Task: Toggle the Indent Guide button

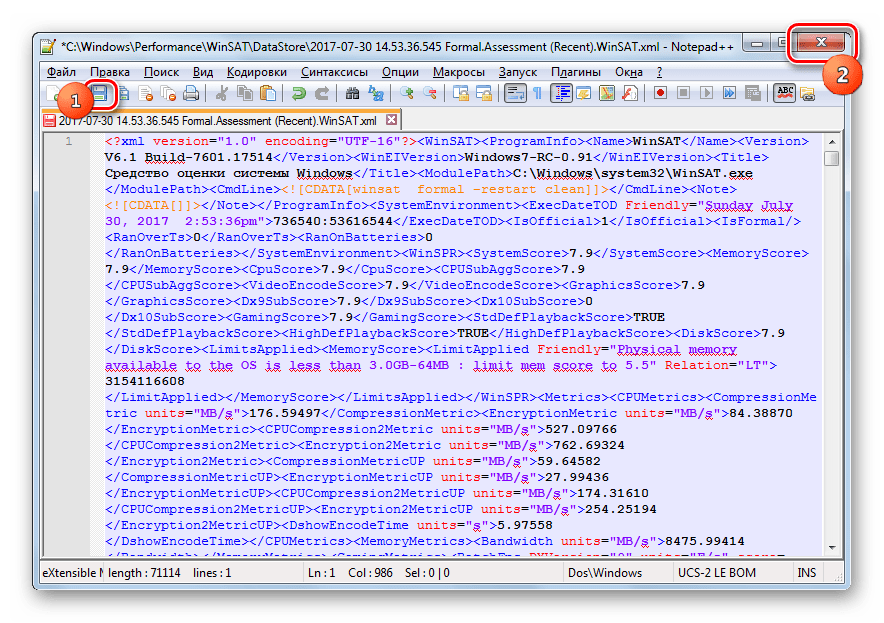Action: 561,93
